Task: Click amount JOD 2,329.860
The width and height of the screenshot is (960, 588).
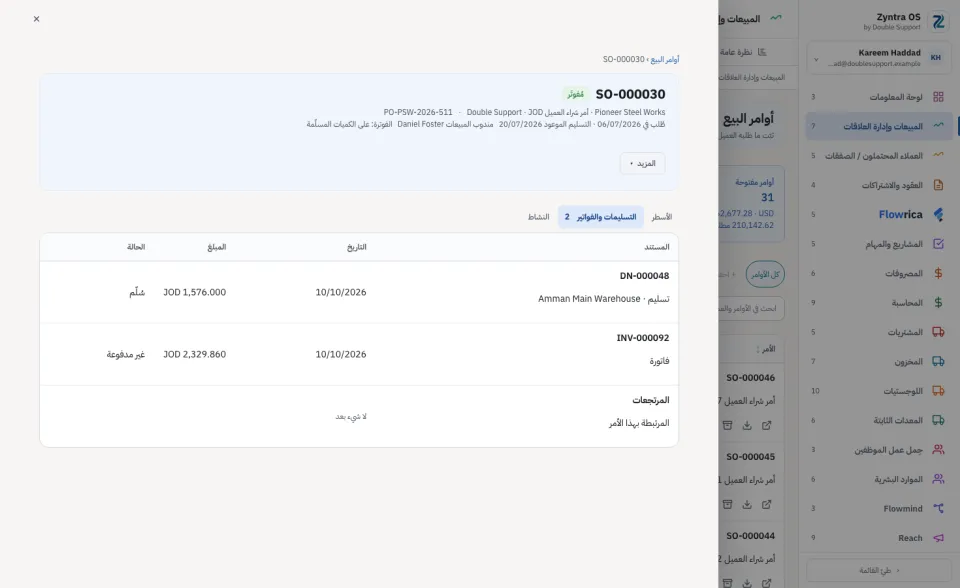Action: 195,354
